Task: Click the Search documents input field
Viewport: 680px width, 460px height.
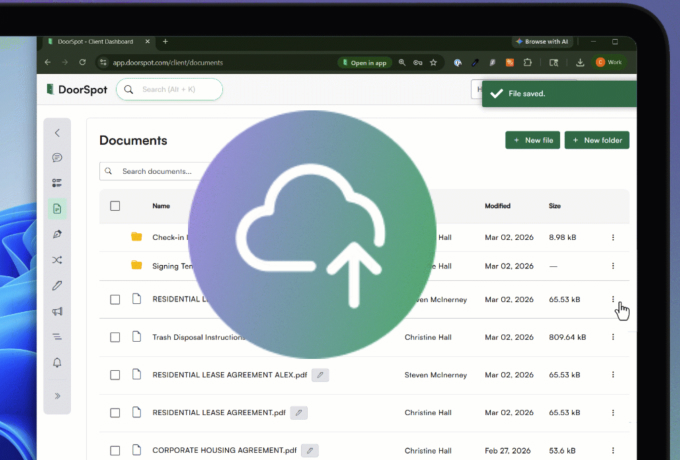Action: tap(160, 171)
